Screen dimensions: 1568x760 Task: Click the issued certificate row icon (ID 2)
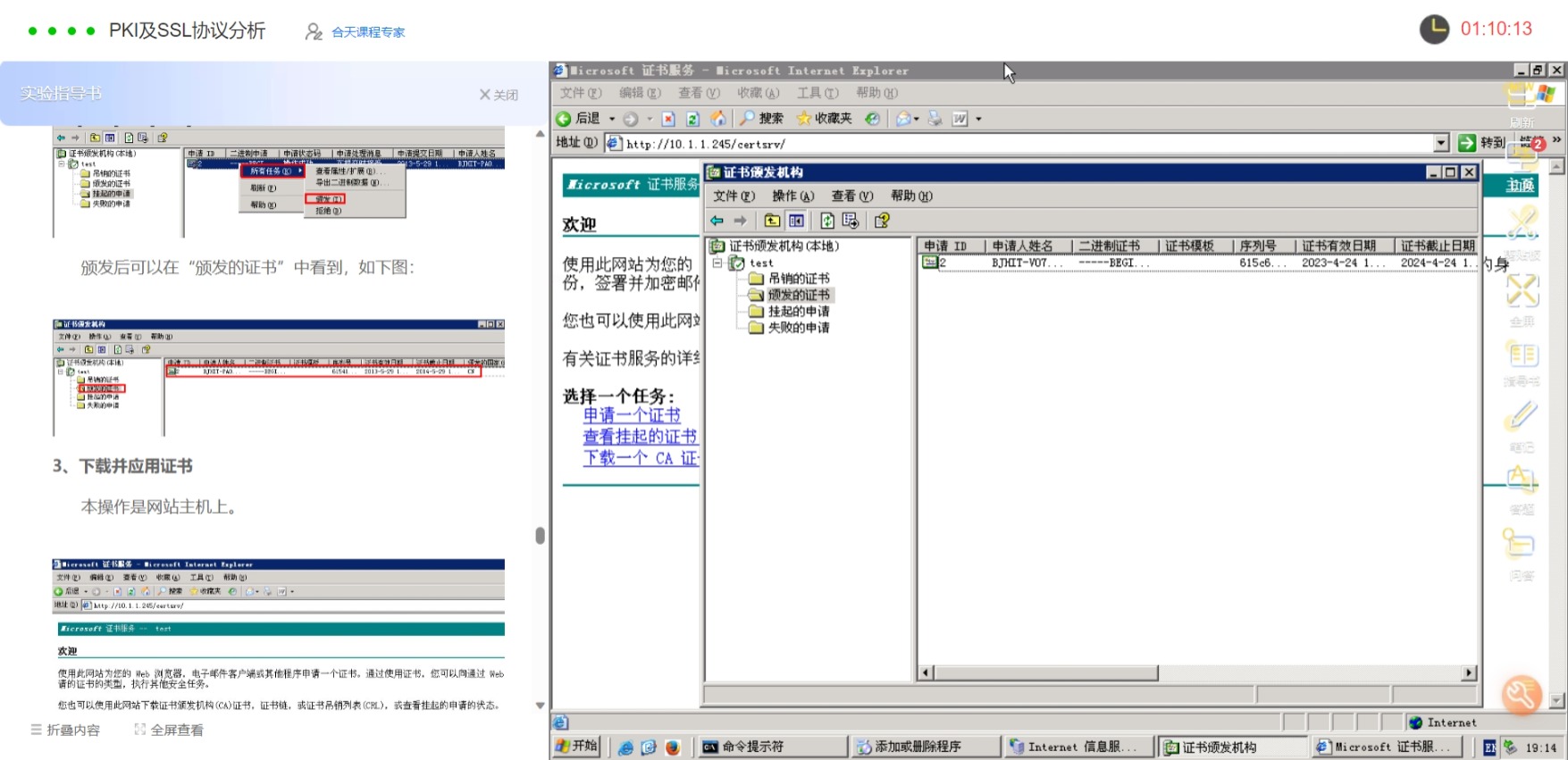[x=929, y=263]
